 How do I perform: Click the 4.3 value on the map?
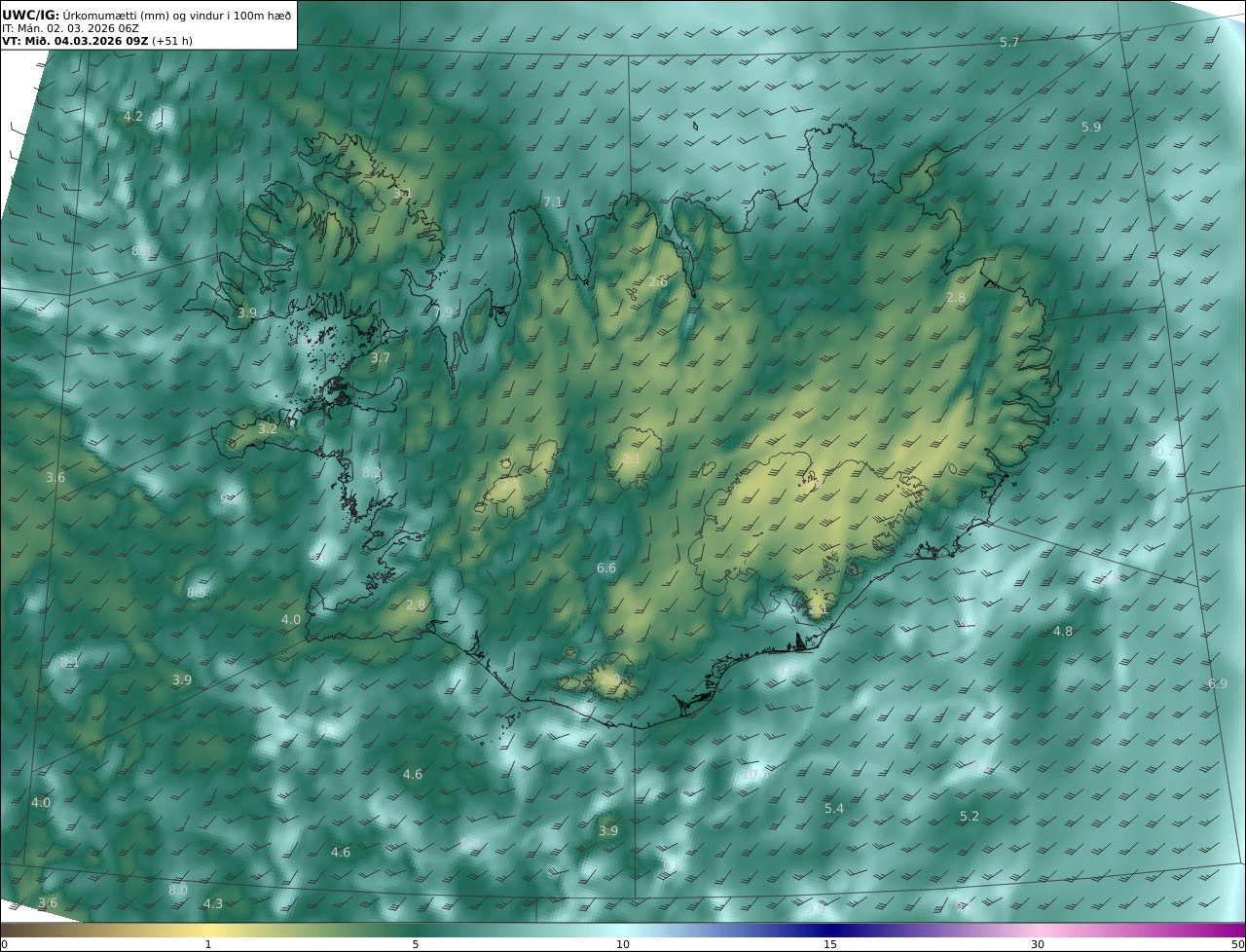click(213, 904)
